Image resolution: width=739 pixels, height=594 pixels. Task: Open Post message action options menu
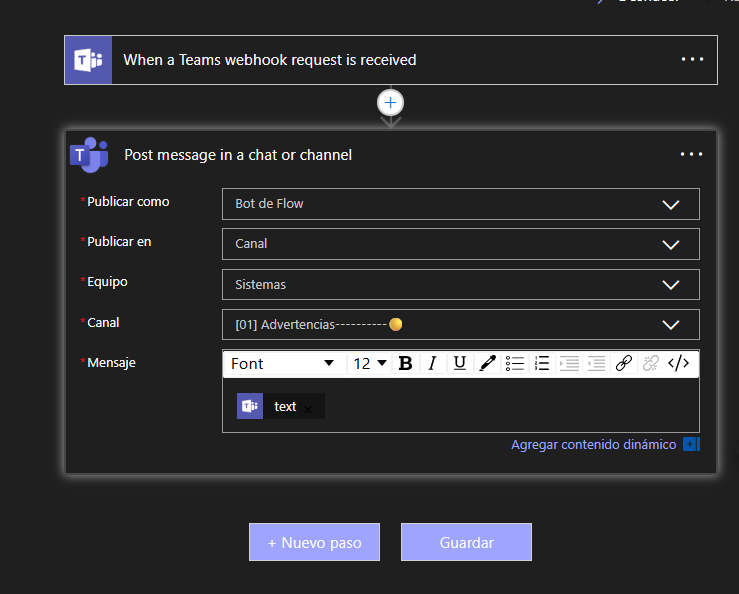(691, 155)
